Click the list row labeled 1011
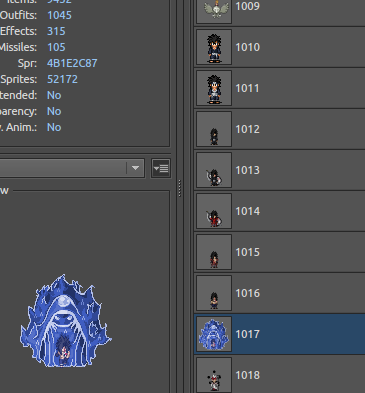Screen dimensions: 365x393 click(x=280, y=88)
